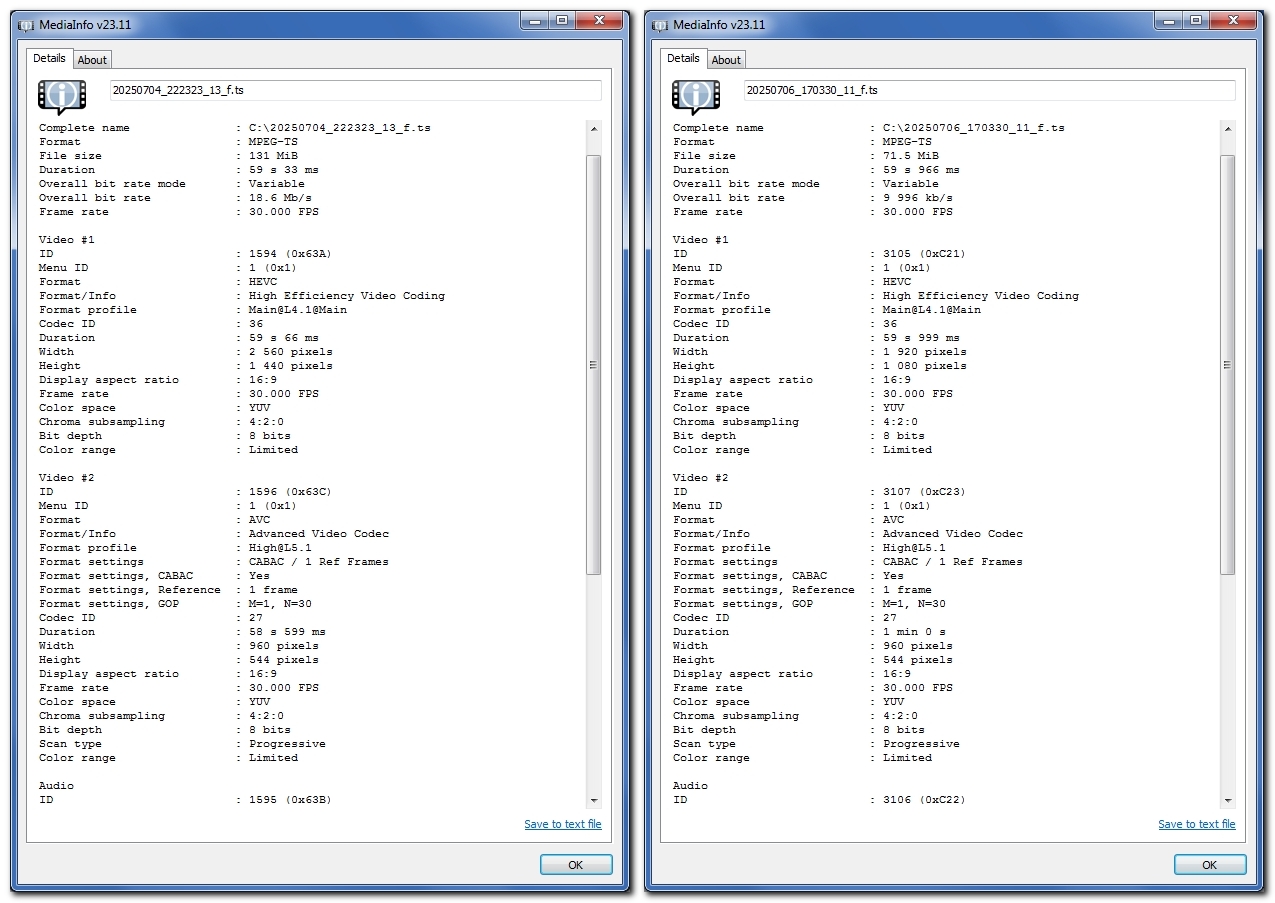Click ID value '3105 (0xC21)'

[x=924, y=254]
